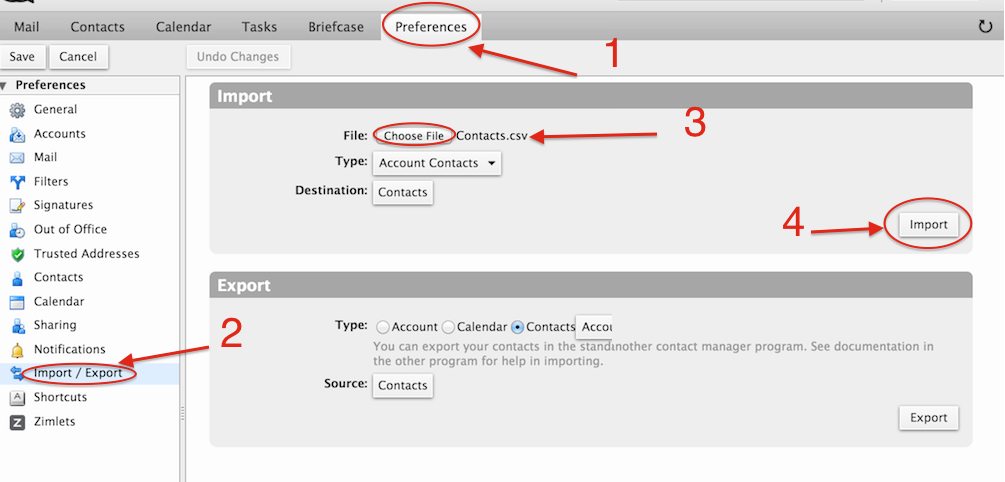Image resolution: width=1005 pixels, height=482 pixels.
Task: Click the Choose File button
Action: coord(413,136)
